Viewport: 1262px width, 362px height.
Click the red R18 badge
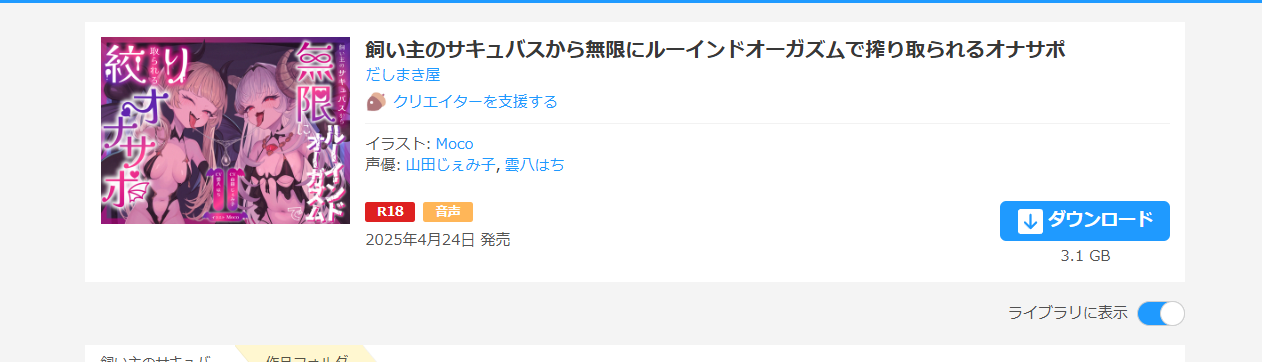click(x=390, y=211)
